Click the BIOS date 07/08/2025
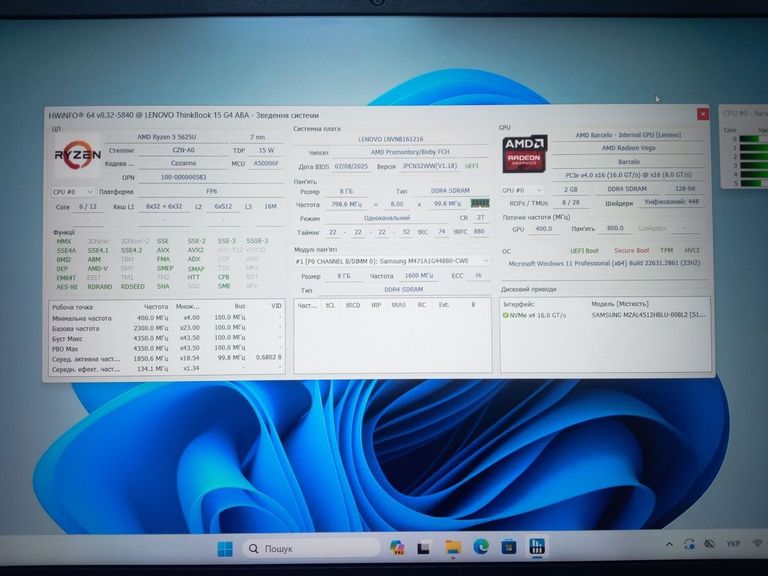Viewport: 768px width, 576px height. click(351, 167)
